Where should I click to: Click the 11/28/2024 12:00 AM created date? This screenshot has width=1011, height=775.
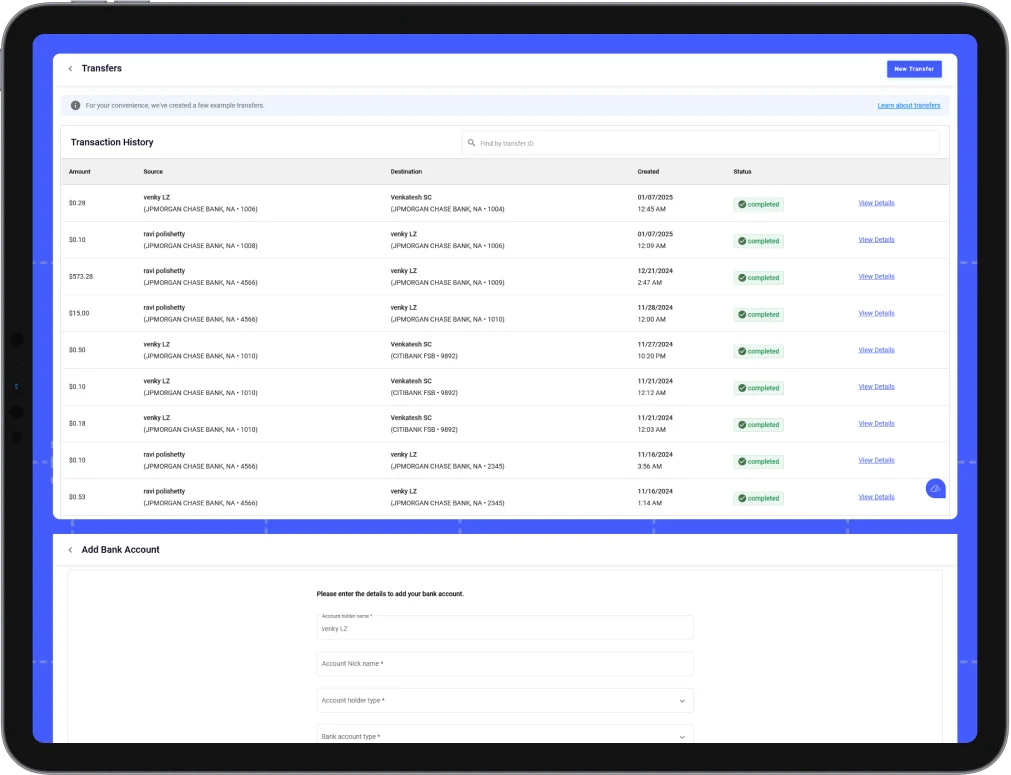pos(655,313)
